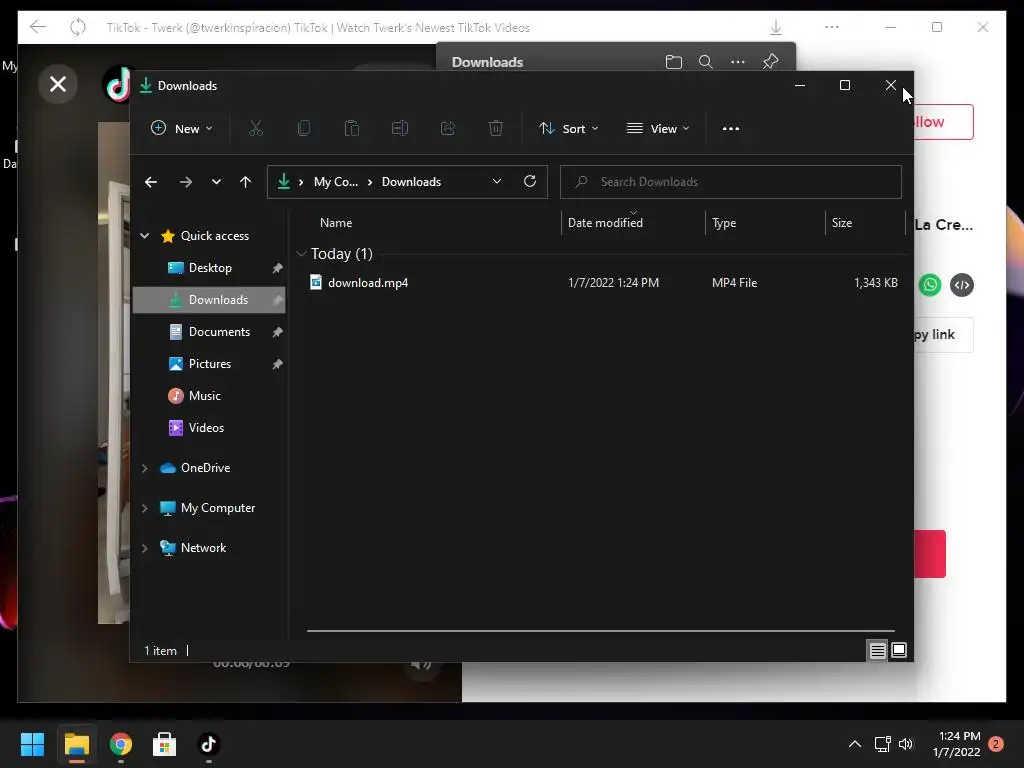
Task: Click the Cut scissors icon in toolbar
Action: pos(255,129)
